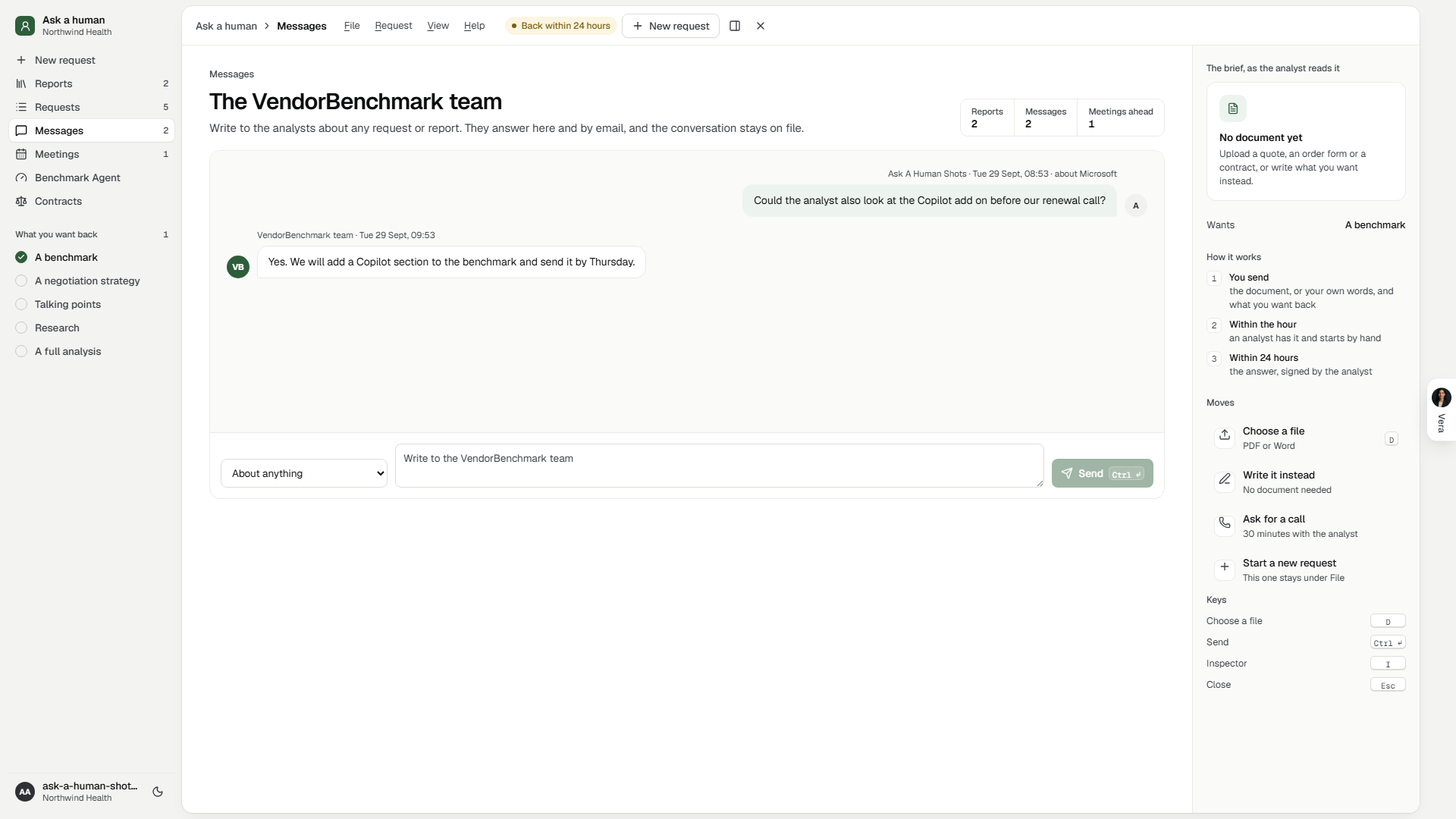Image resolution: width=1456 pixels, height=819 pixels.
Task: Click the A avatar beside the sent message
Action: click(x=1136, y=206)
